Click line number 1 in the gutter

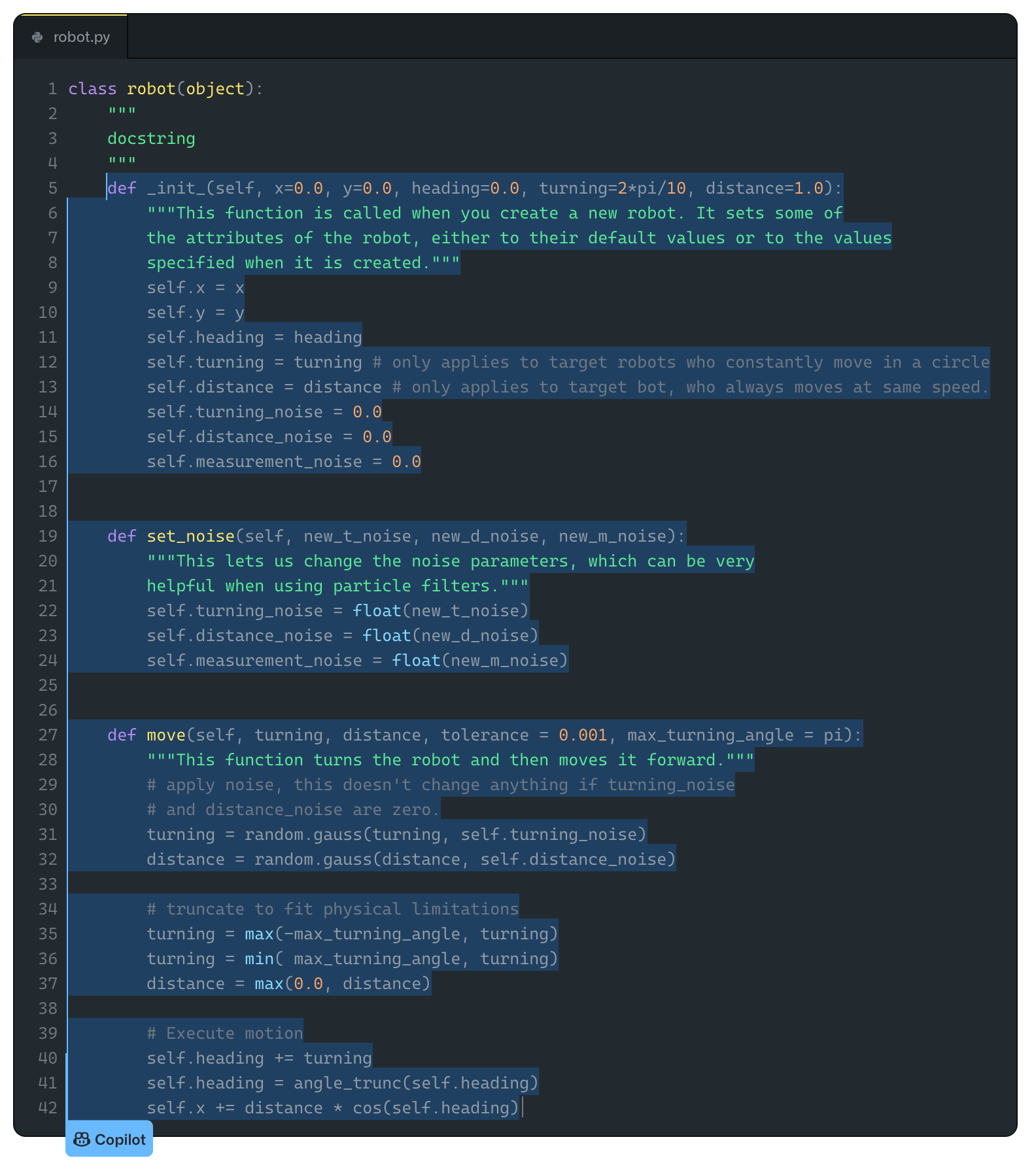[x=52, y=89]
